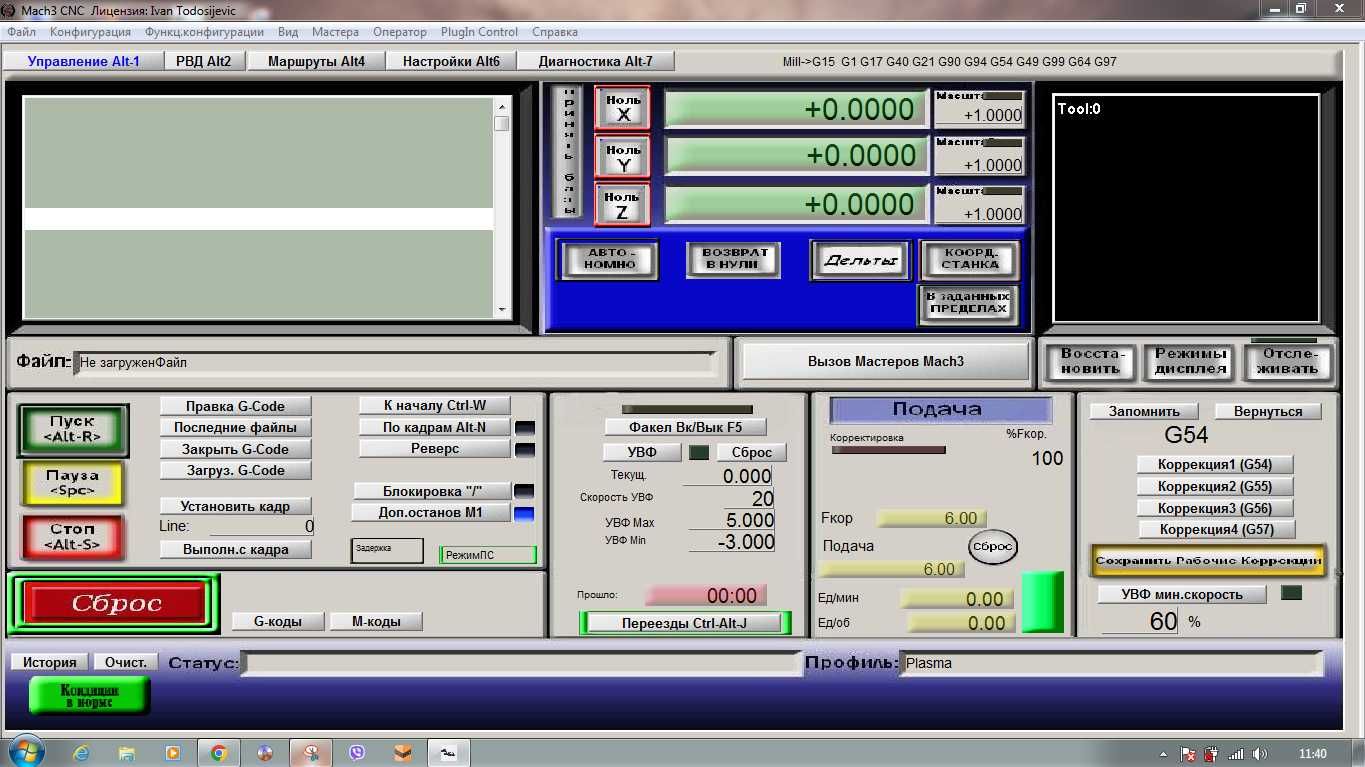Click the Восстановить display button
The image size is (1365, 767).
[x=1092, y=362]
